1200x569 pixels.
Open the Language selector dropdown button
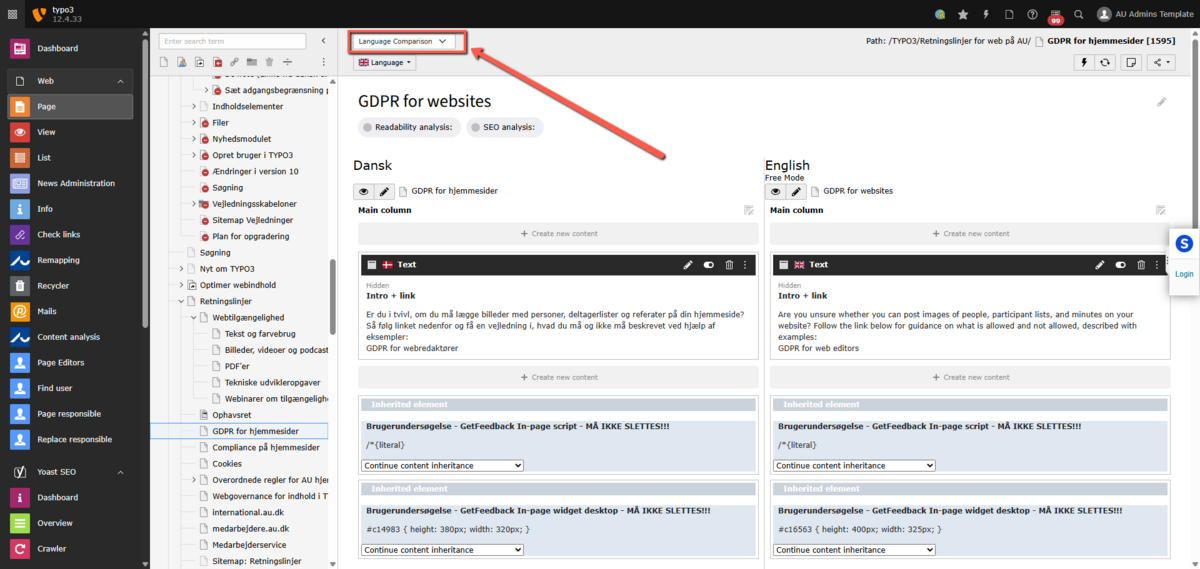point(385,62)
